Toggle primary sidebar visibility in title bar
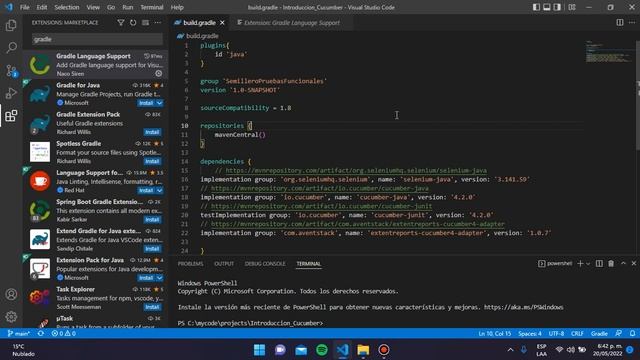Screen dimensions: 640x360 click(x=536, y=7)
